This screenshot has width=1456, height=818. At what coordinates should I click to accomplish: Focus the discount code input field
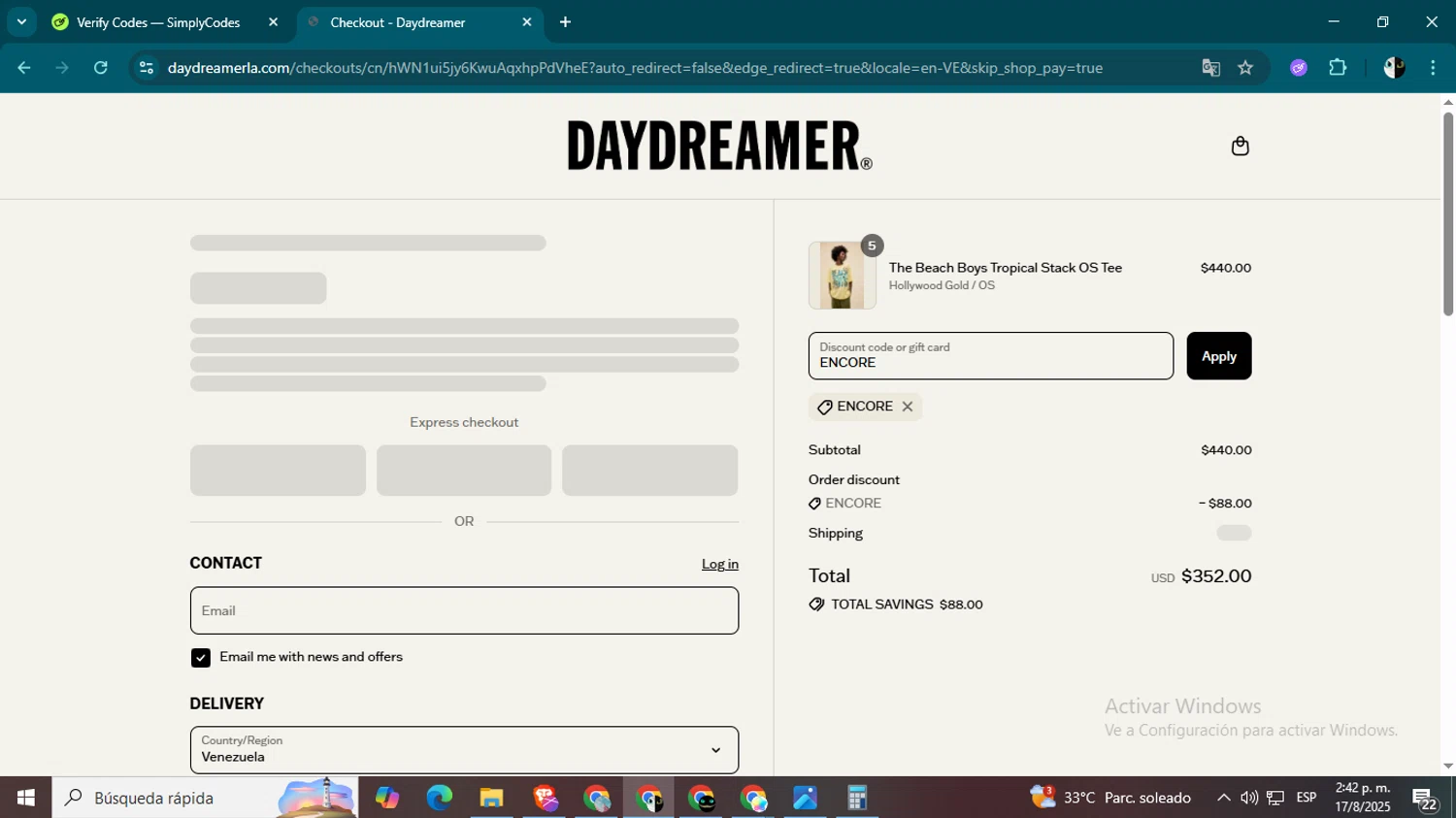click(x=990, y=356)
